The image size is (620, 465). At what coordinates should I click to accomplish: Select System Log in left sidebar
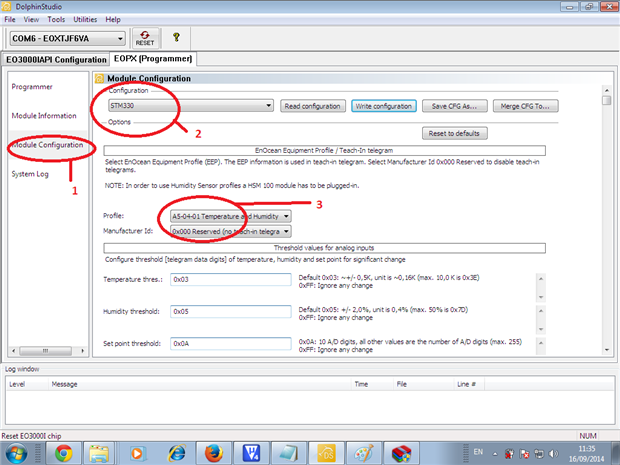click(29, 174)
